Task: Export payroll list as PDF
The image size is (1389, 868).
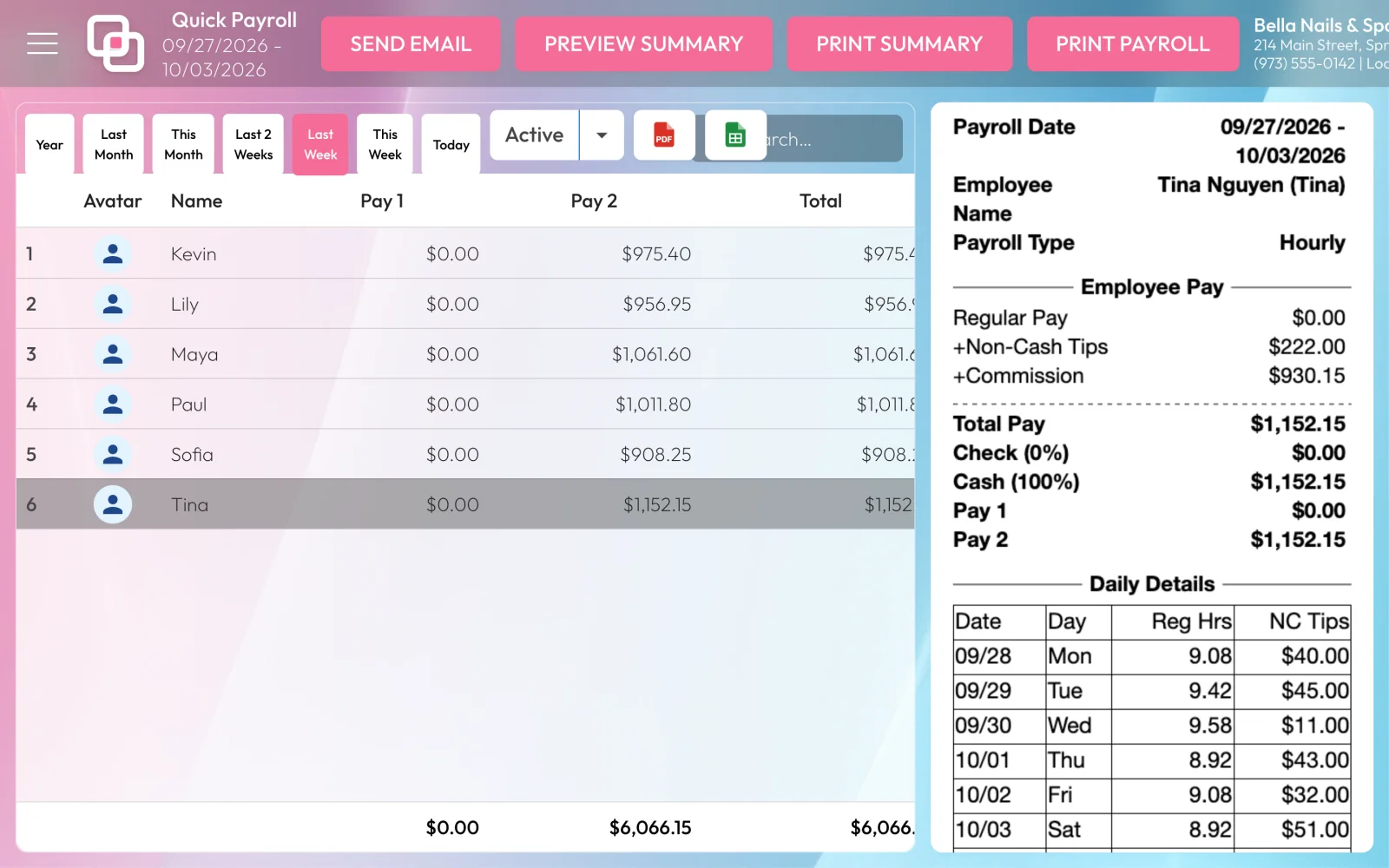Action: coord(664,135)
